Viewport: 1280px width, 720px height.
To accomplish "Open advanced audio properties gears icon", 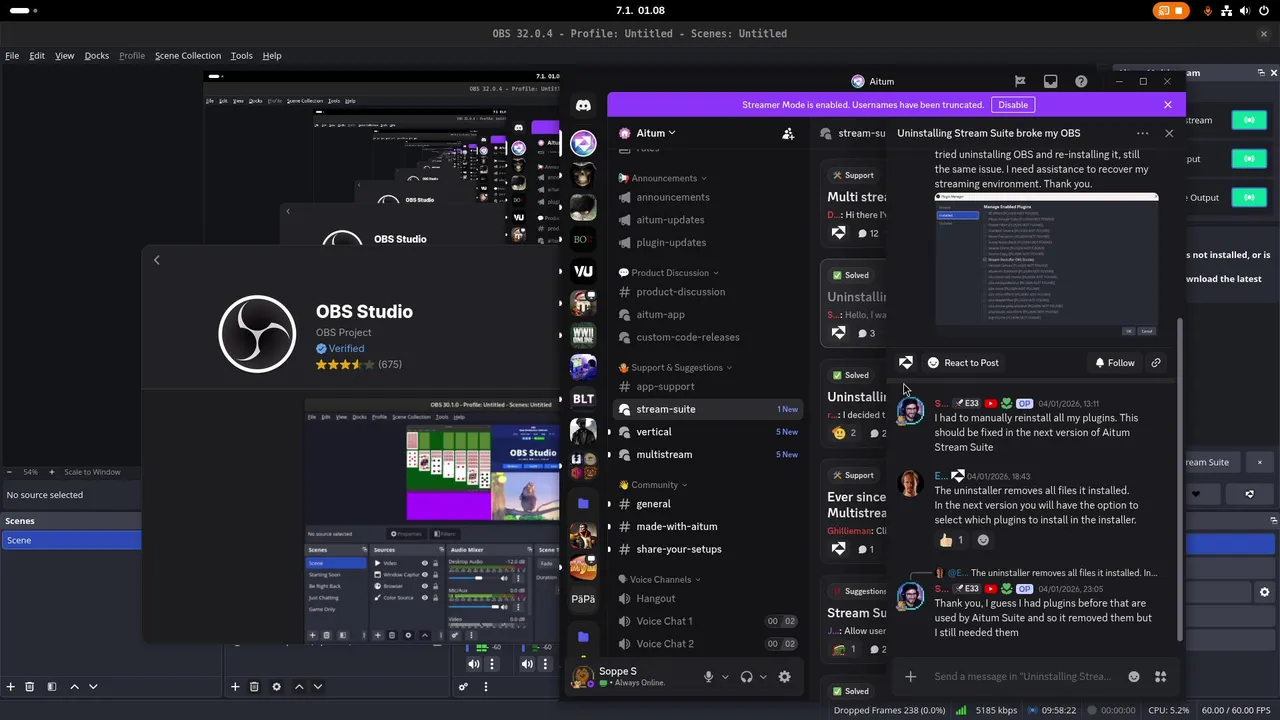I will pyautogui.click(x=463, y=687).
